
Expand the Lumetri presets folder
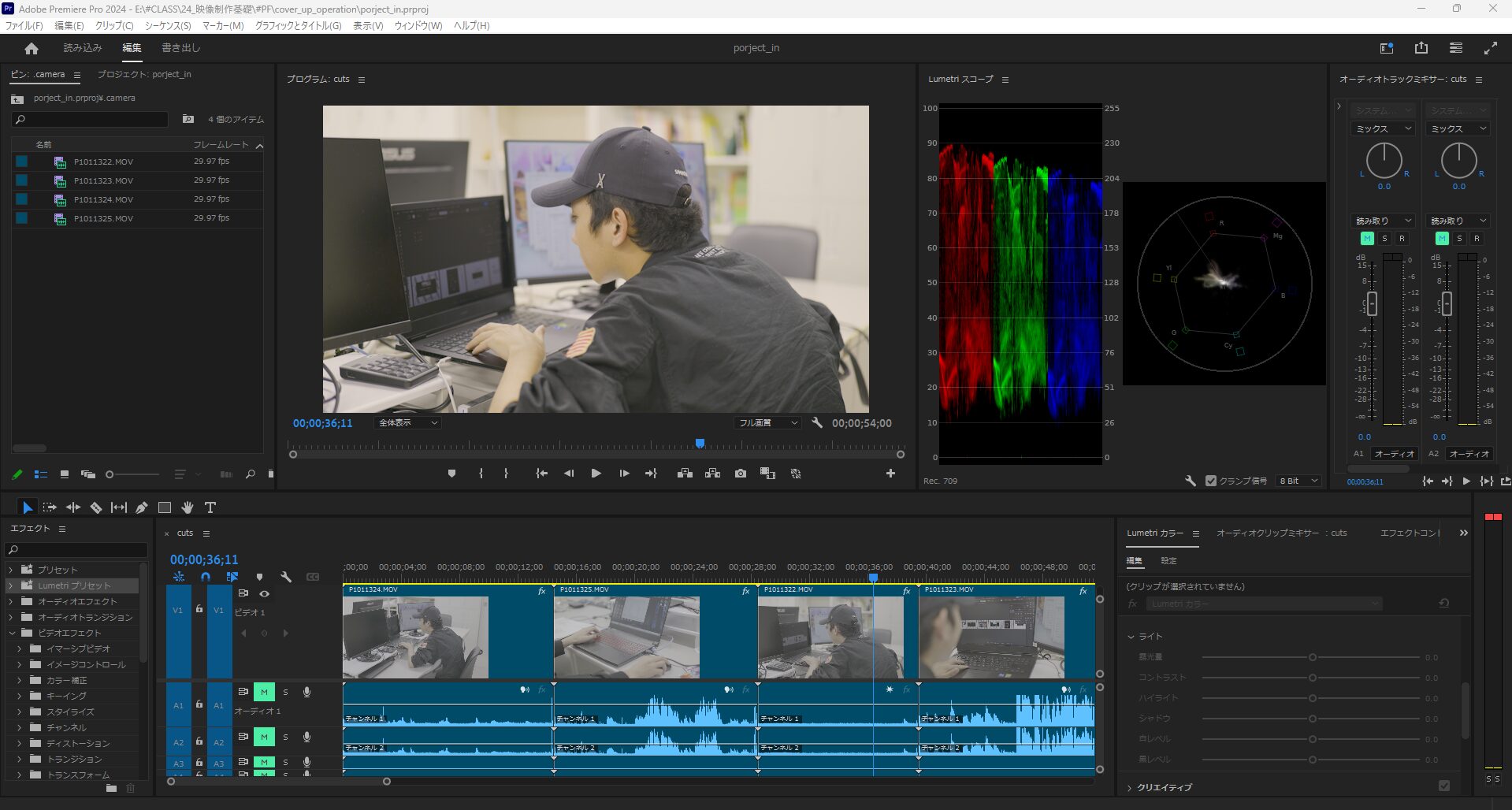[11, 585]
